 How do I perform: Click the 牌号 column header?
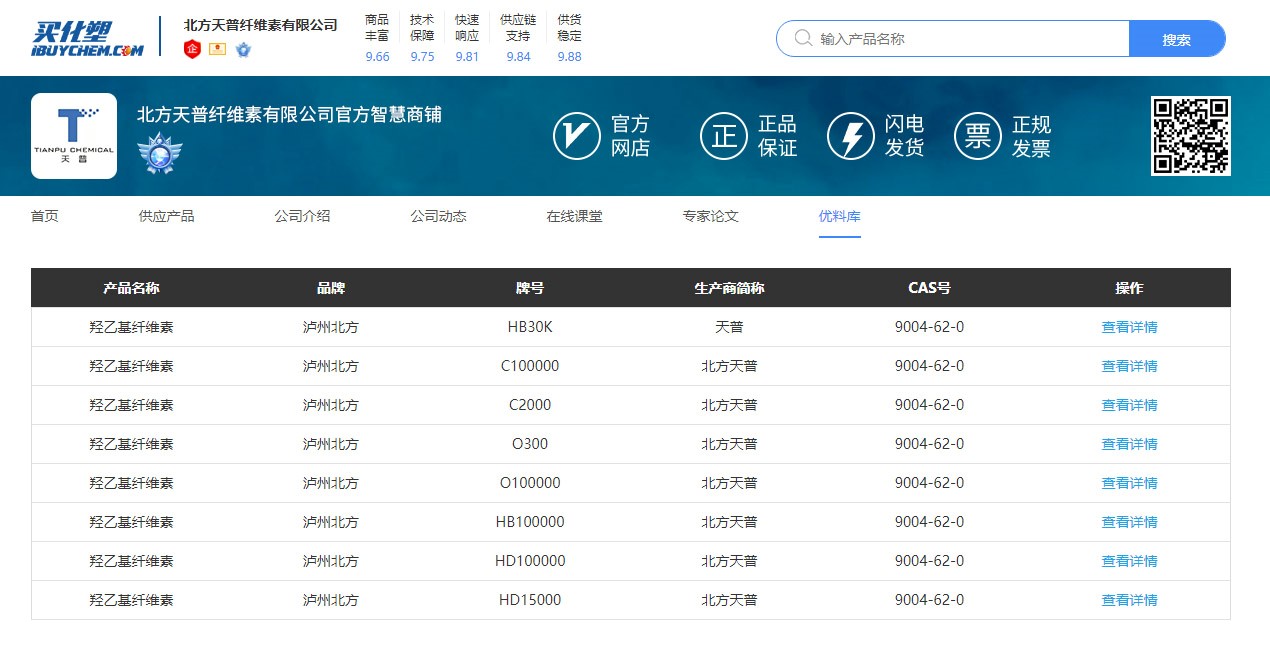(x=530, y=288)
